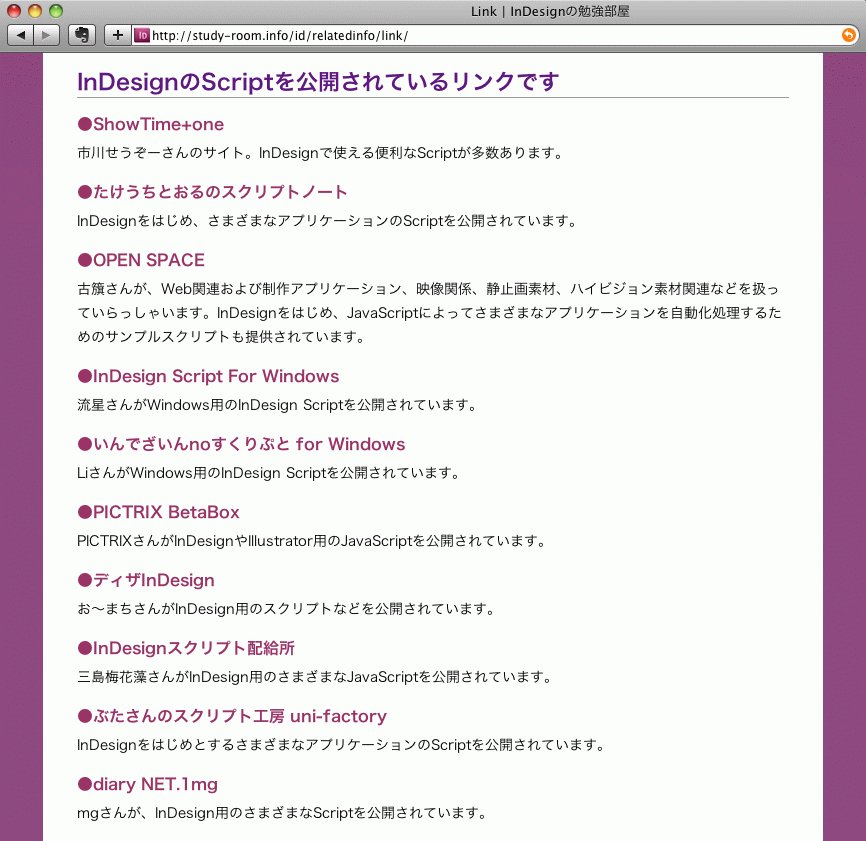The width and height of the screenshot is (866, 841).
Task: Go forward with the right arrow button
Action: (x=46, y=35)
